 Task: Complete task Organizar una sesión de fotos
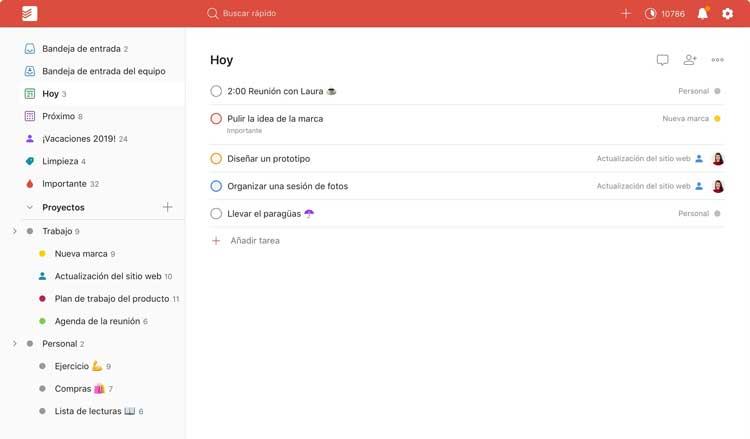[x=216, y=186]
